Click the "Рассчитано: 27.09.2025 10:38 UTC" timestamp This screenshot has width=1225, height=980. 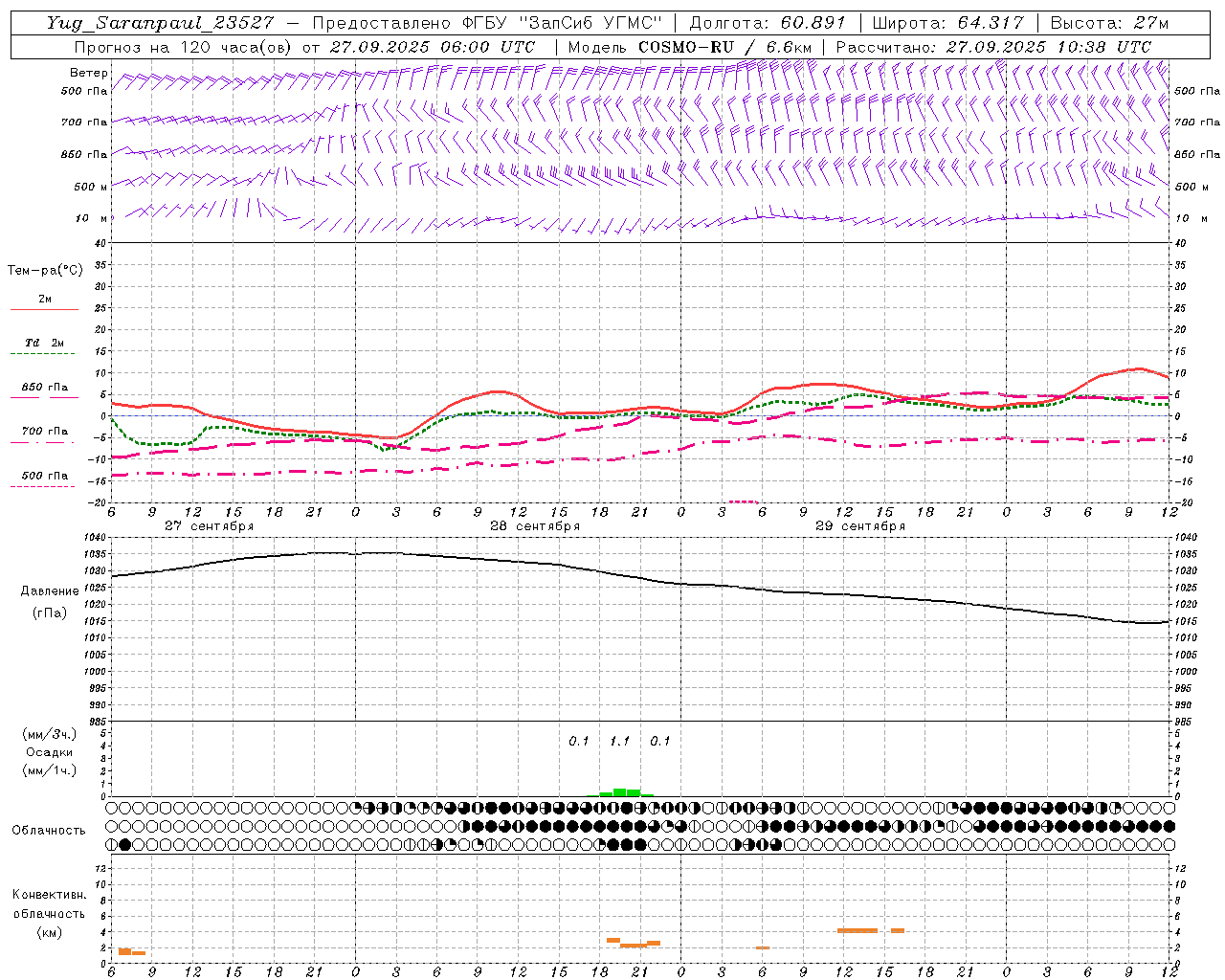pyautogui.click(x=993, y=47)
